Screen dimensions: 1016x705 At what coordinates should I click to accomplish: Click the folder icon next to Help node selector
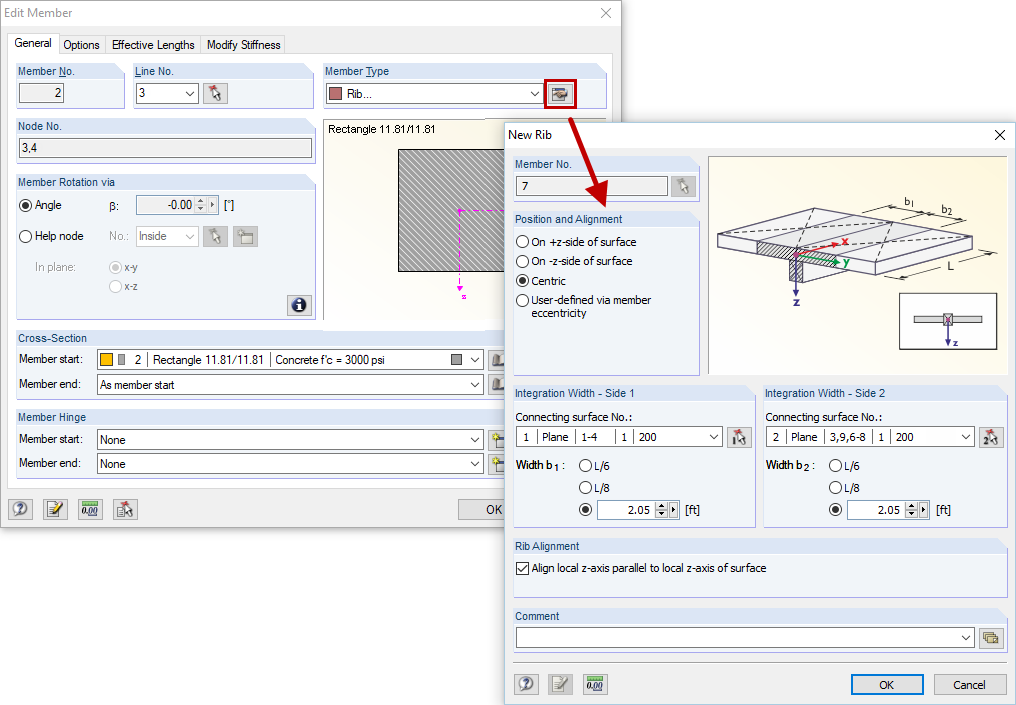[x=245, y=236]
